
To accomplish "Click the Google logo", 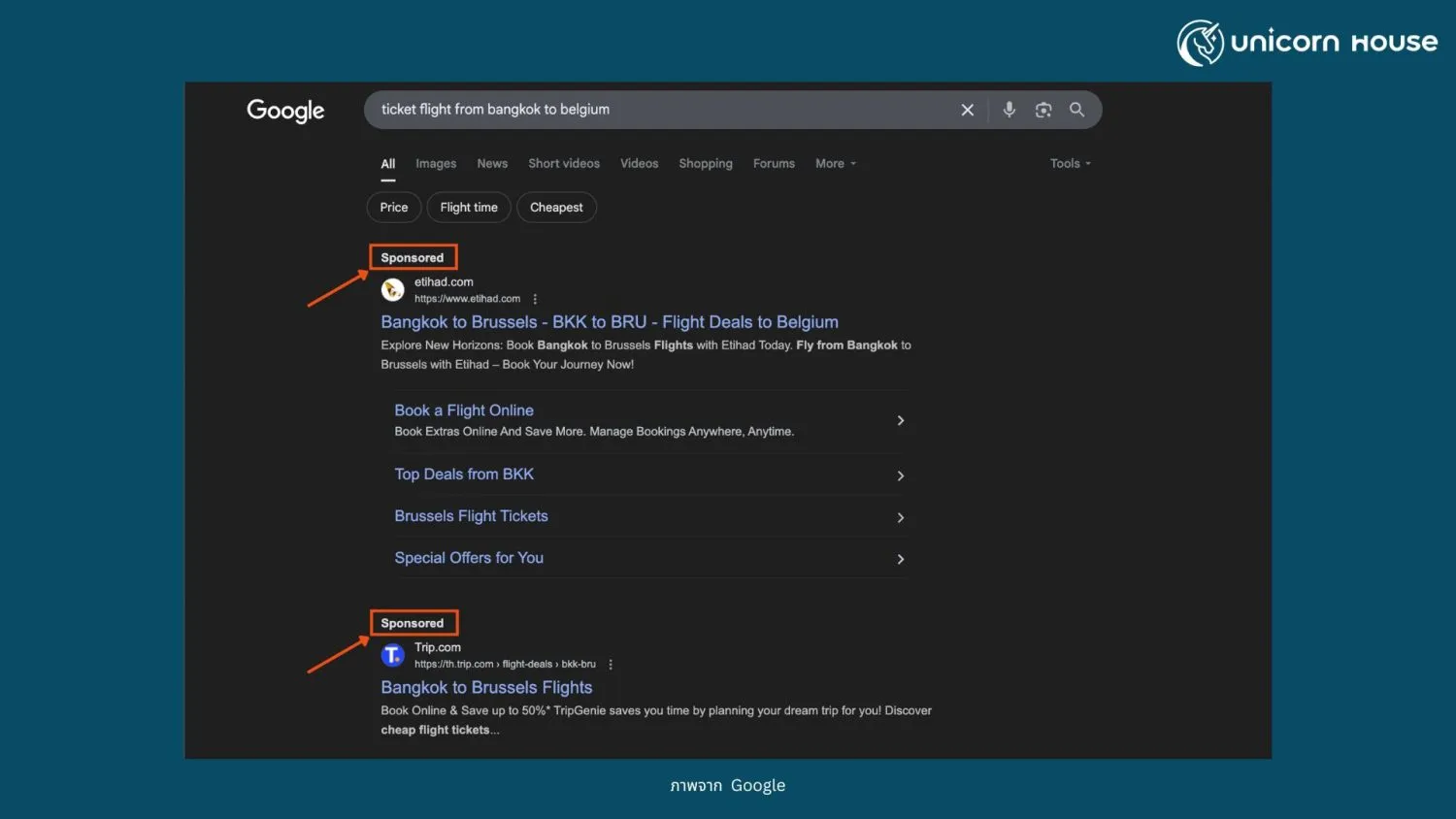I will coord(285,111).
